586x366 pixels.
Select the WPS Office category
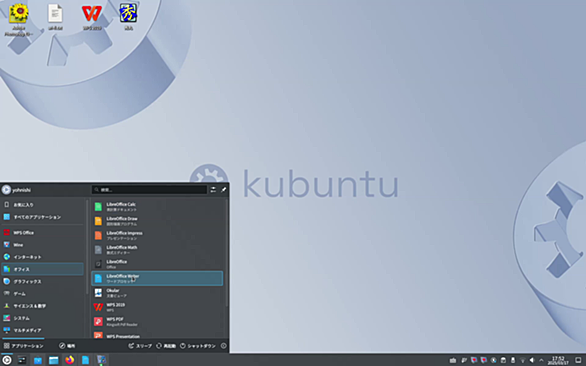(x=43, y=233)
